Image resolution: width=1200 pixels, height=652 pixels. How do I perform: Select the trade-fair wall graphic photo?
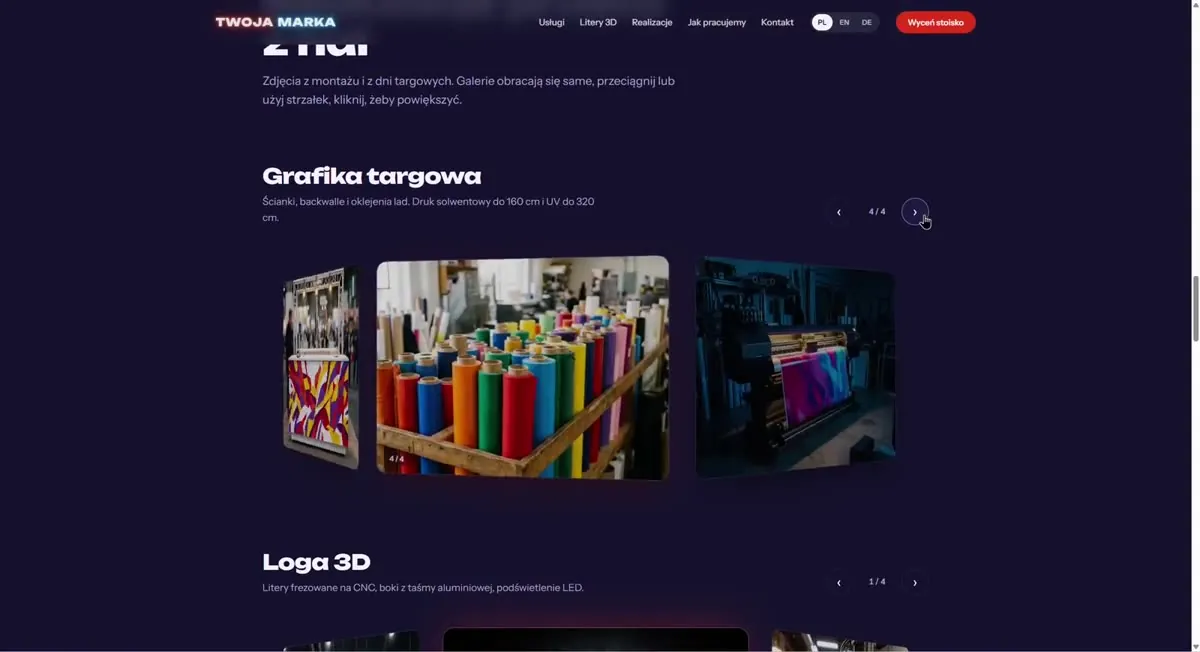tap(321, 367)
